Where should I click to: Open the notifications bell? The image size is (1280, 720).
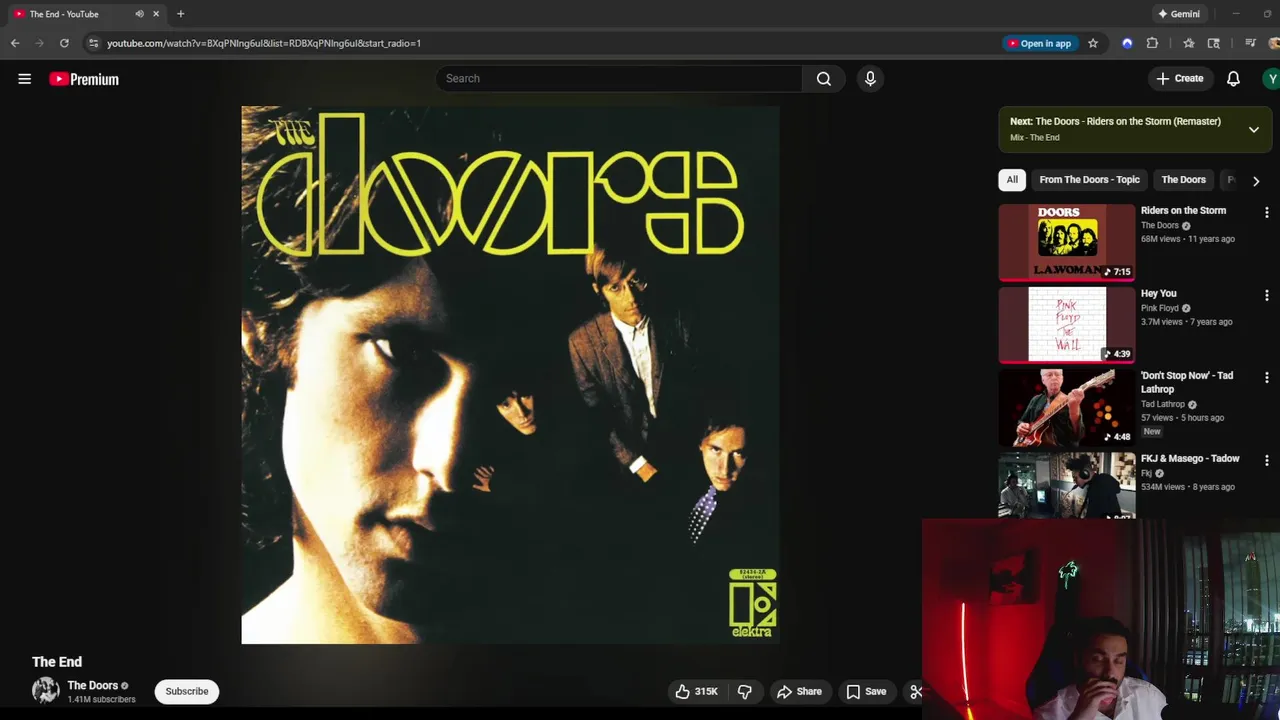[x=1233, y=78]
